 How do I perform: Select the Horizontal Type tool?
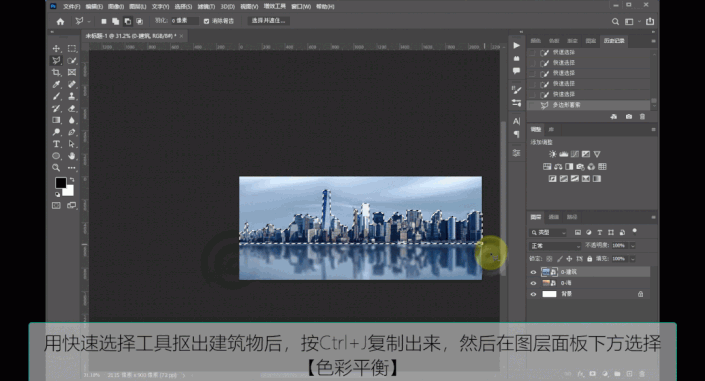pyautogui.click(x=56, y=144)
